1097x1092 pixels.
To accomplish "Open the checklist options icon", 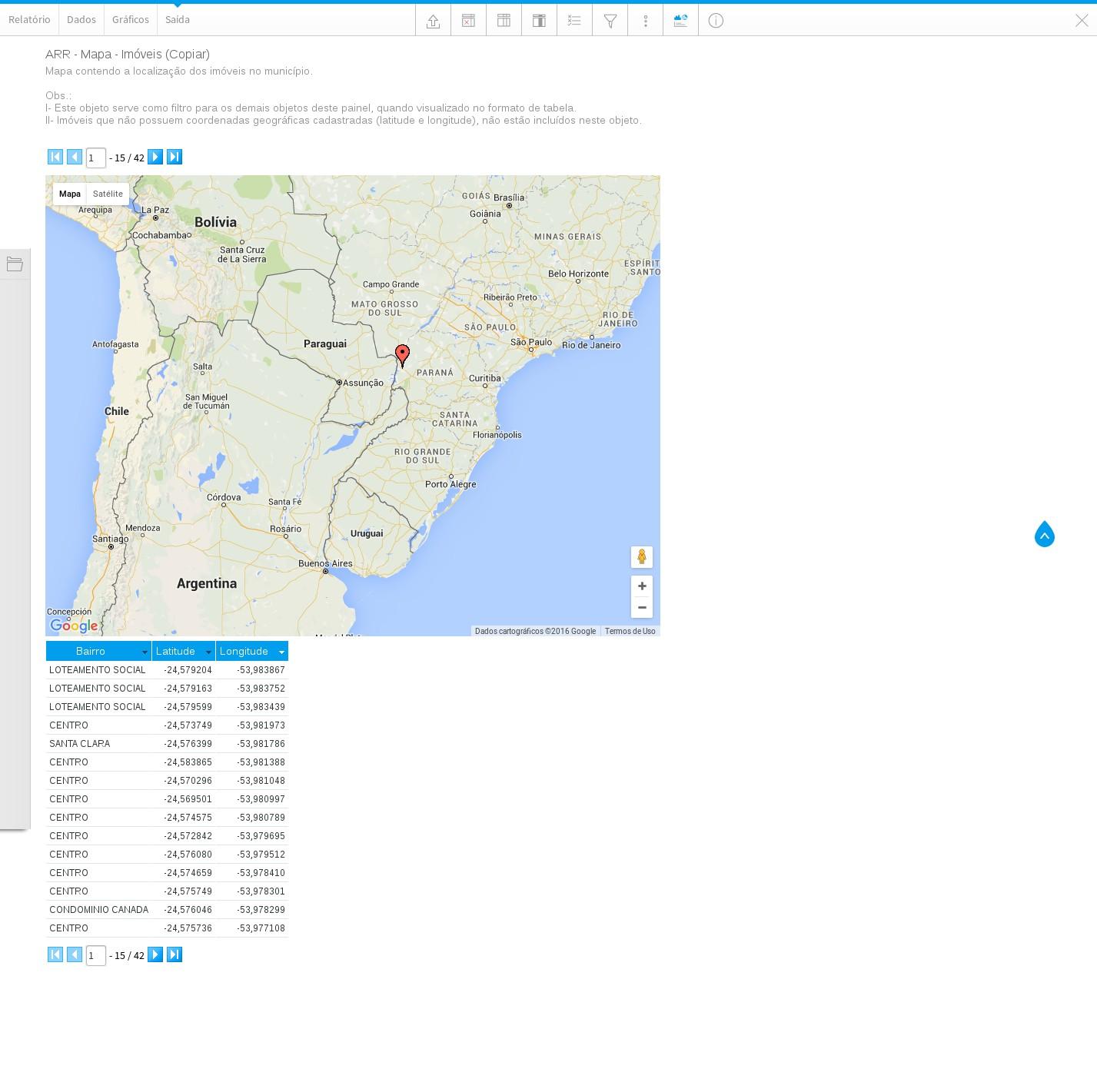I will click(574, 21).
